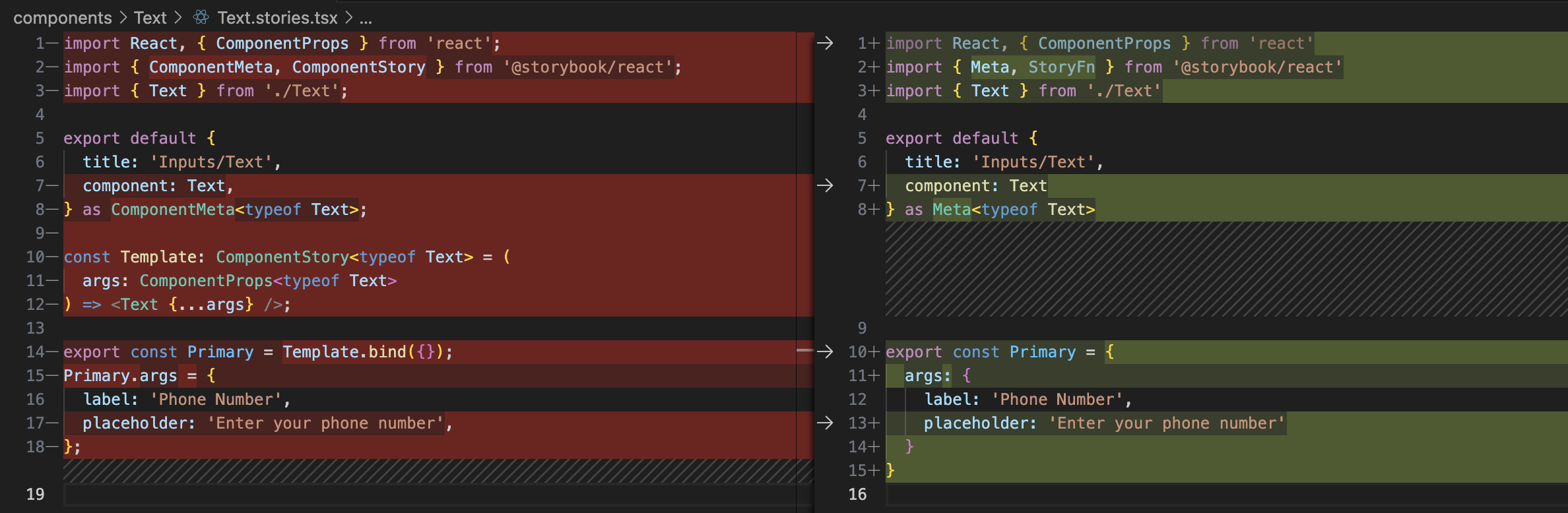1568x513 pixels.
Task: Click breadcrumb chevron after Text folder
Action: coord(178,18)
